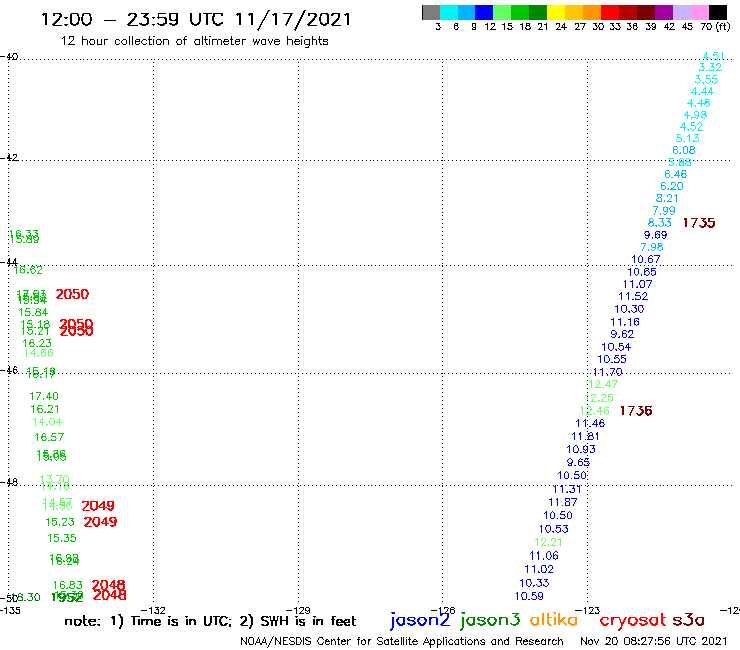Click the 10.33 wave height value

(x=534, y=583)
